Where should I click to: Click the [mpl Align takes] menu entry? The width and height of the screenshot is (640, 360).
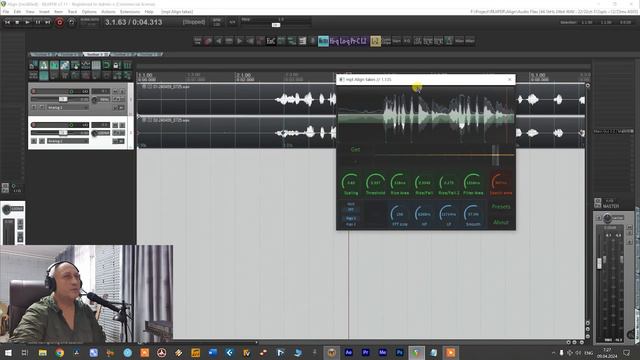[x=177, y=12]
